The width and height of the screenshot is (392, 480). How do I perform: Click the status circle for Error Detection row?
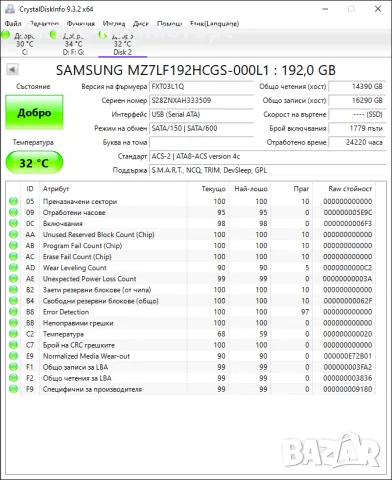13,312
